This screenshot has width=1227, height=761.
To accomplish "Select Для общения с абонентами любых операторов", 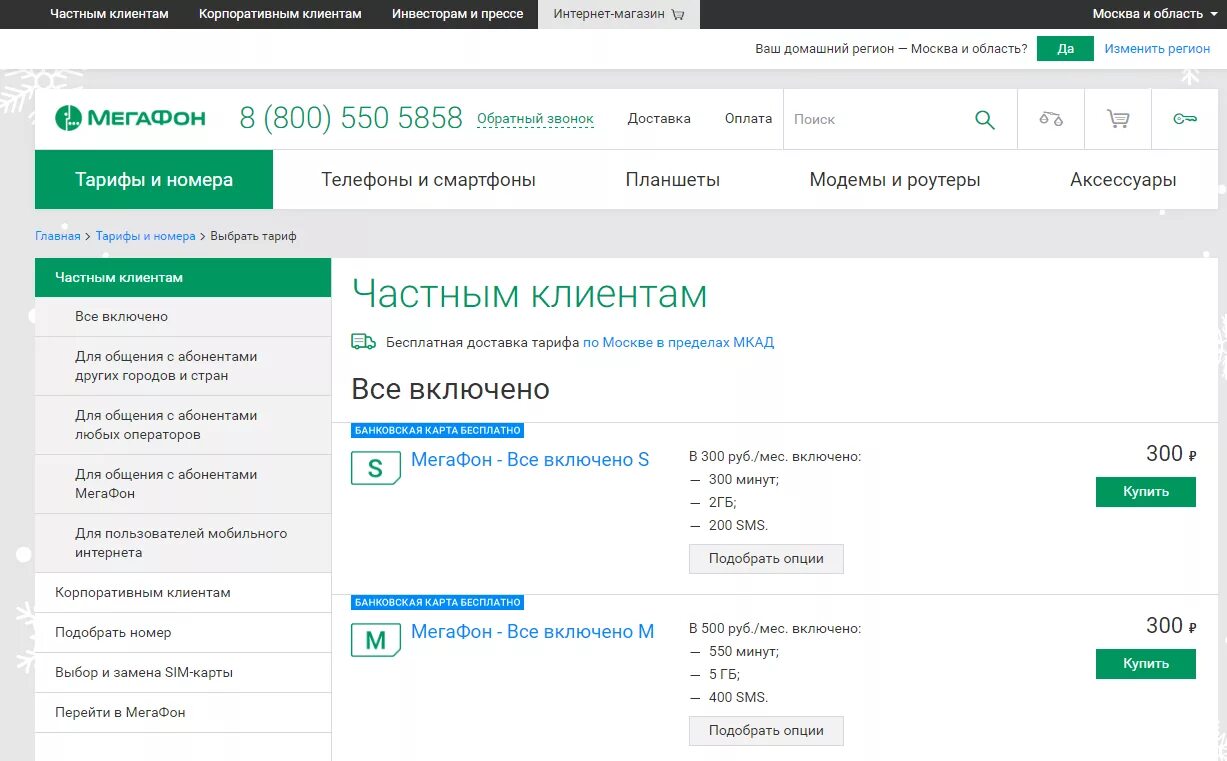I will pos(183,425).
